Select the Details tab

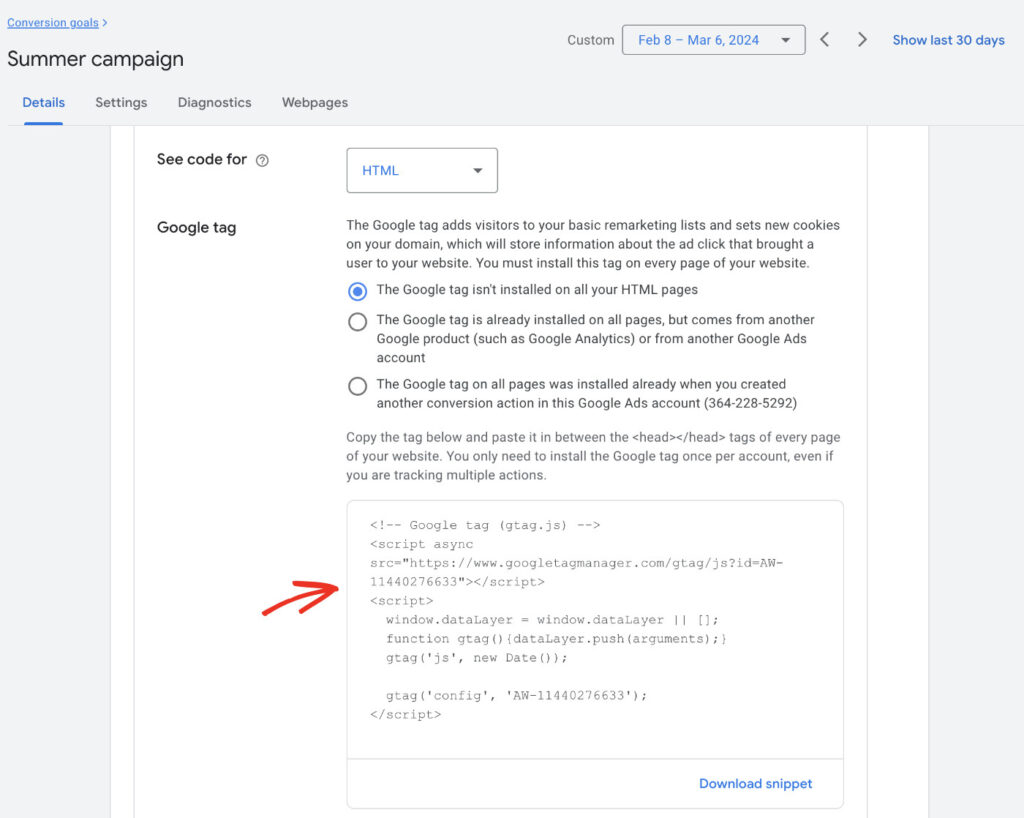44,102
